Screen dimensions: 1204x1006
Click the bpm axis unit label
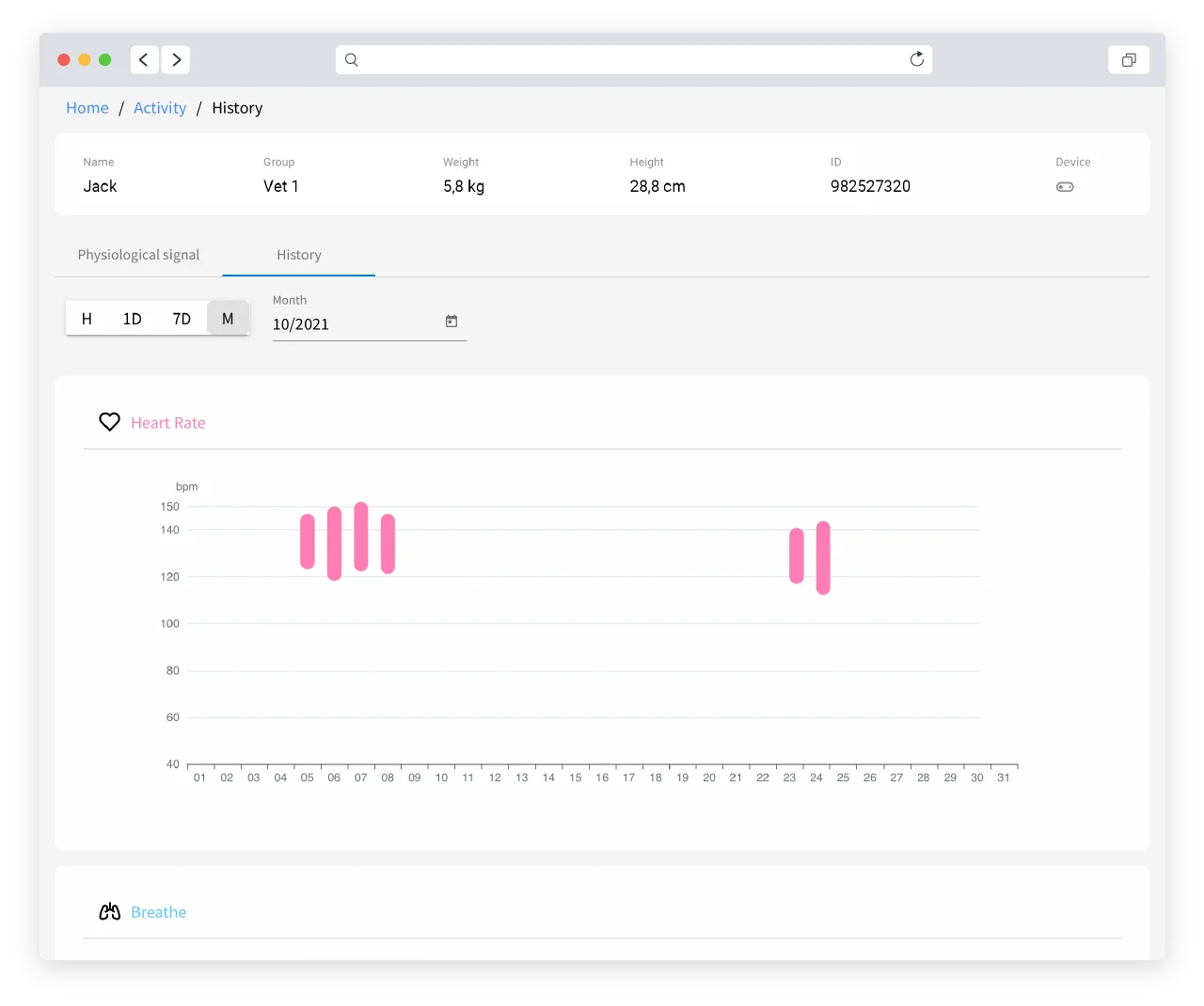[187, 486]
